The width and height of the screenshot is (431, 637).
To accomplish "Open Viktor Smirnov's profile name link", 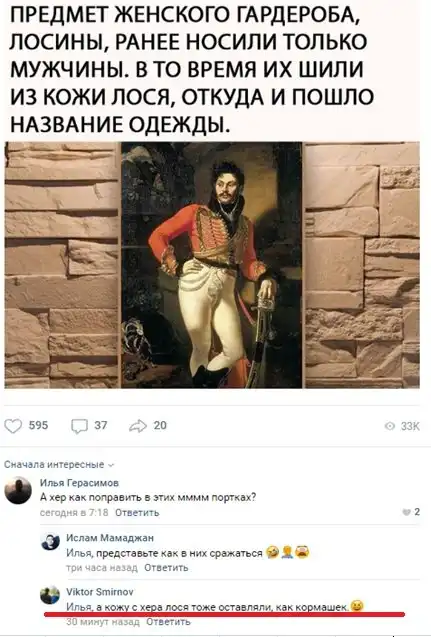I will point(100,592).
